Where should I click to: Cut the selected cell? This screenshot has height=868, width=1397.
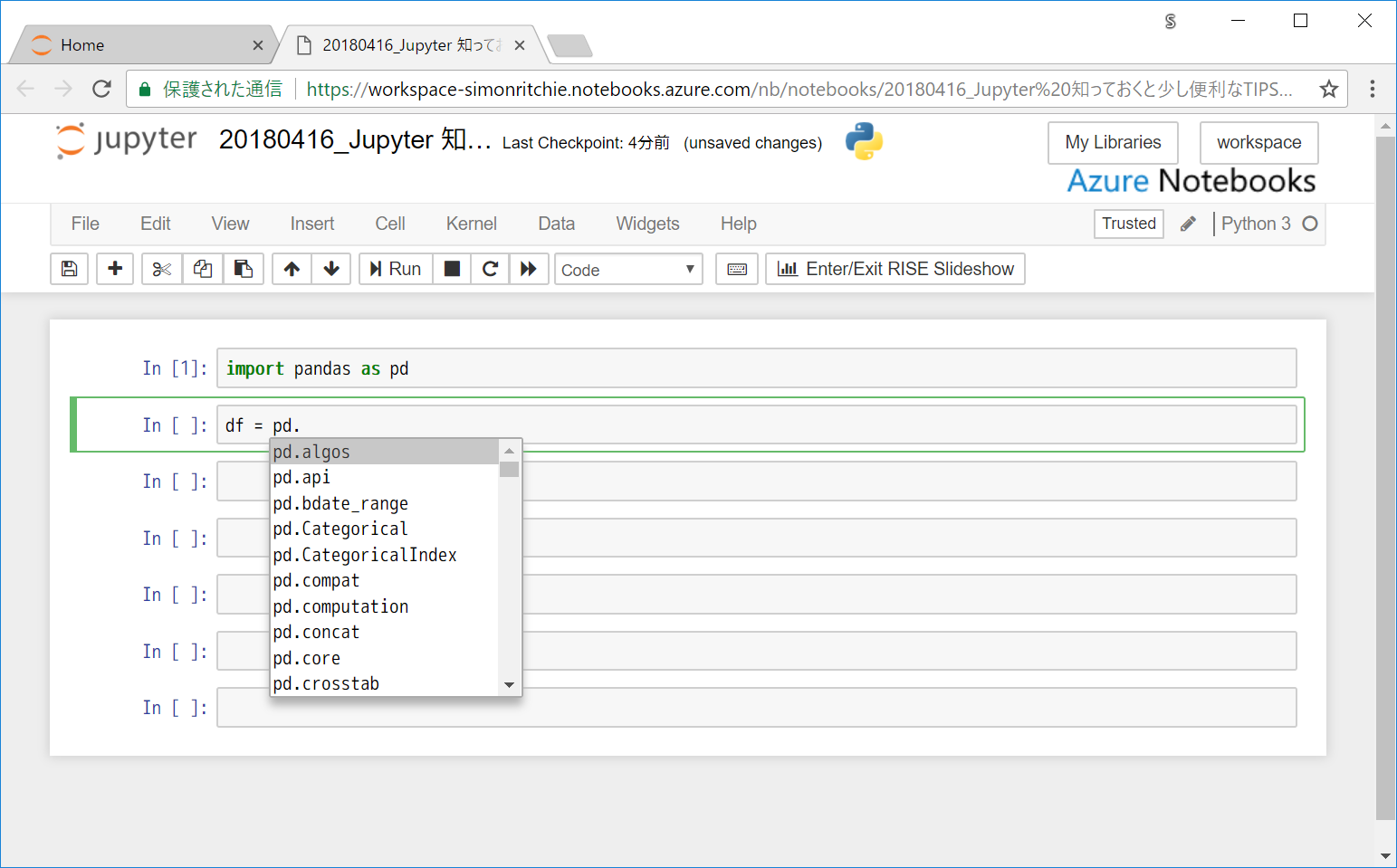tap(160, 269)
